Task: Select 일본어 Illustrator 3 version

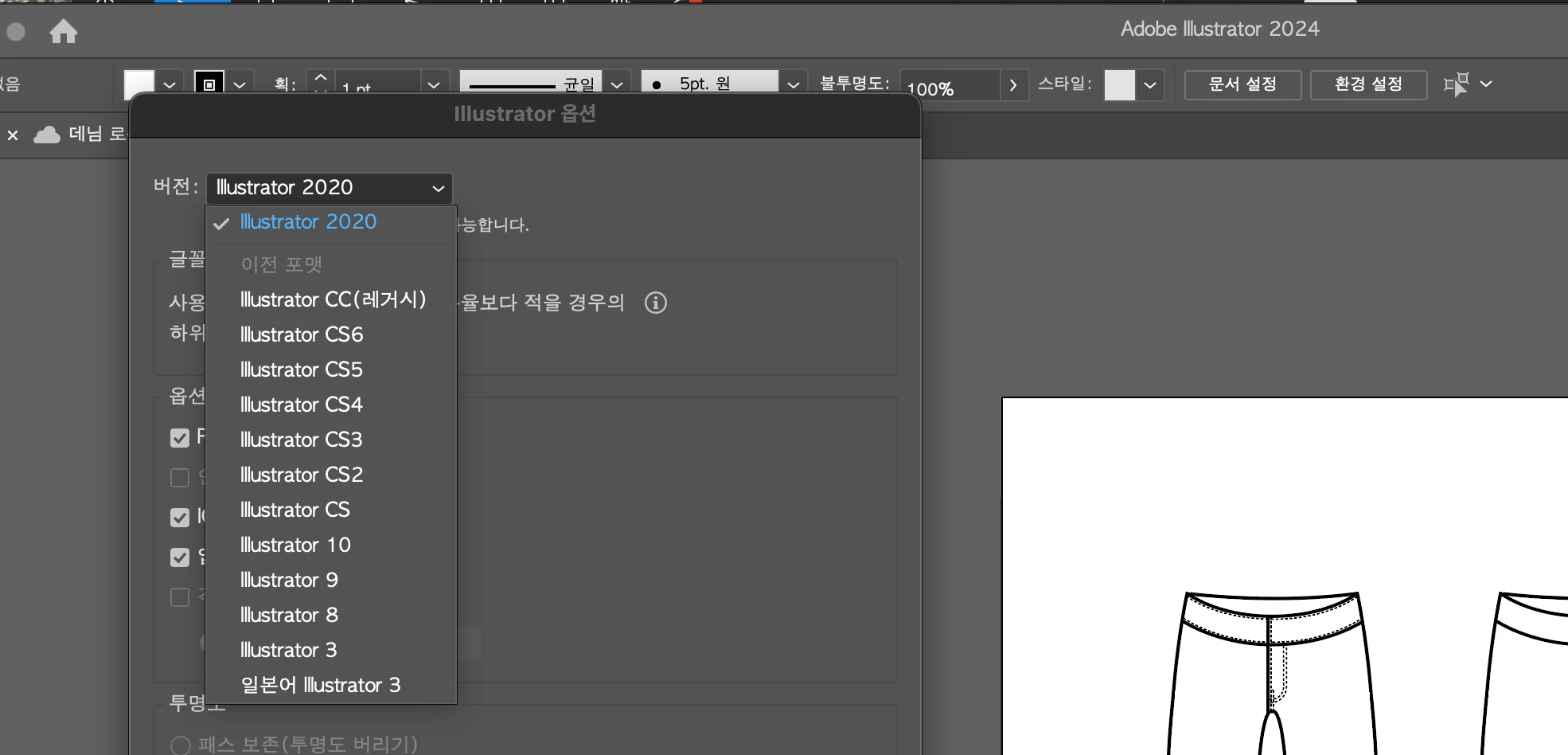Action: (331, 685)
